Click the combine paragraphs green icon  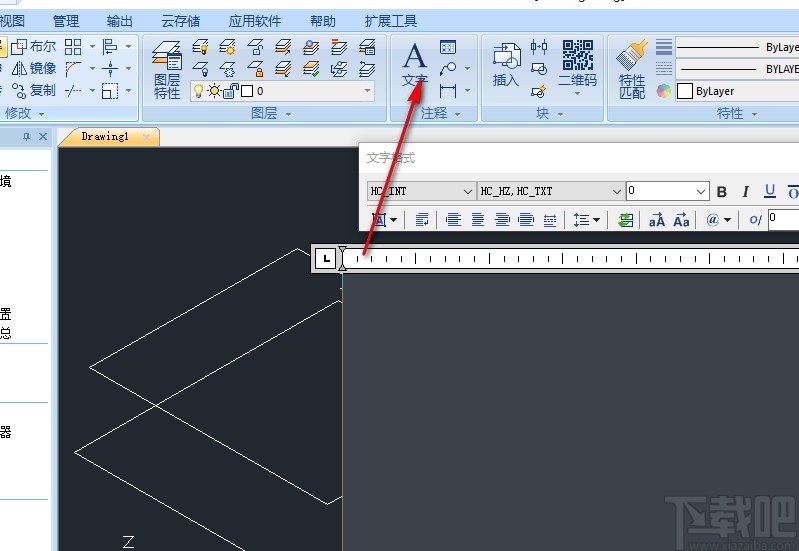(626, 220)
